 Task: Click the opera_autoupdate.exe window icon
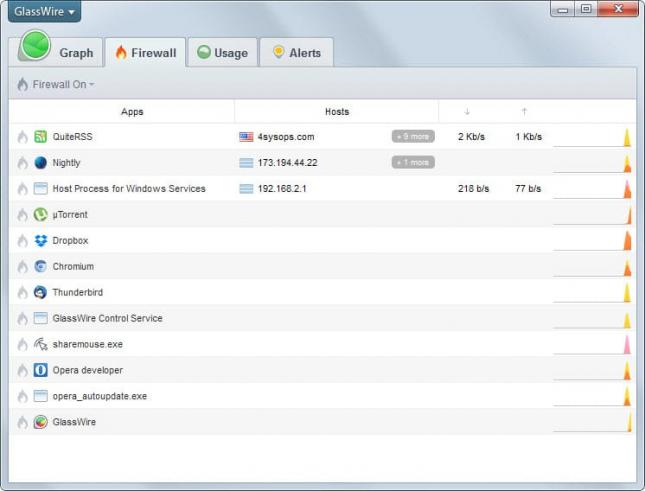point(40,396)
